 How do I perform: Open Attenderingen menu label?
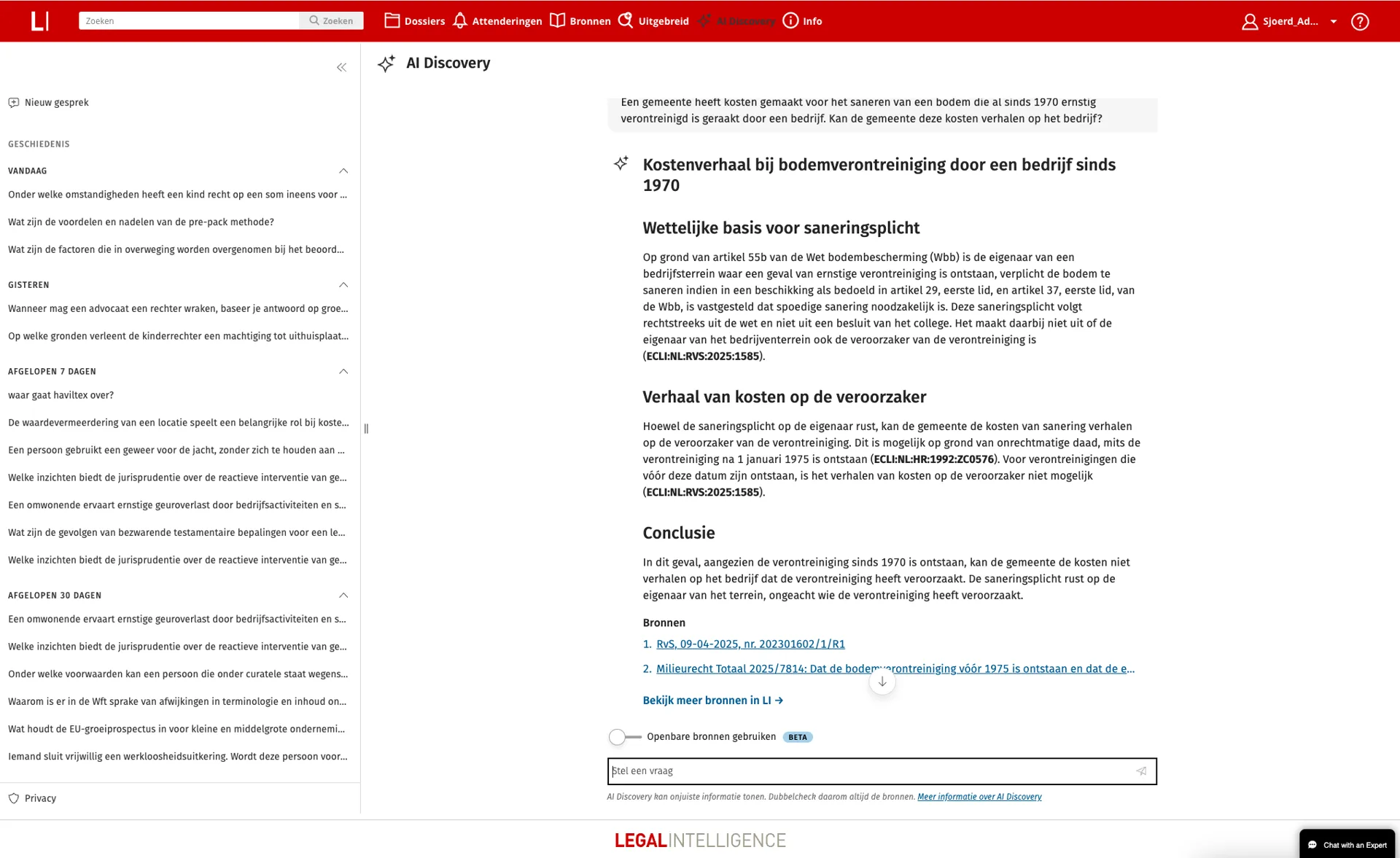pos(507,21)
